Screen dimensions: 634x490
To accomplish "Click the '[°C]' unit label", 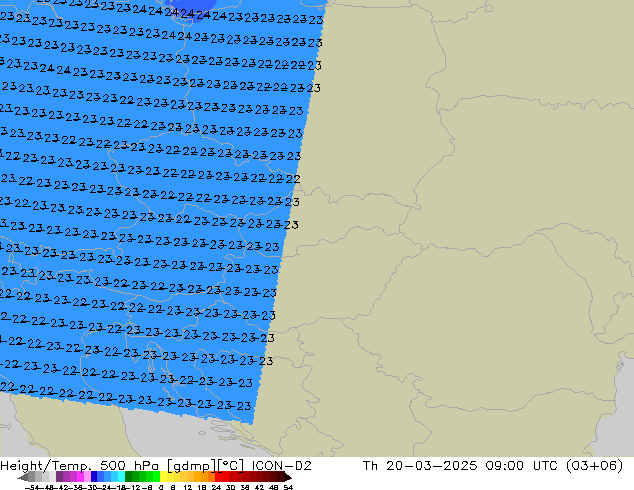I will [x=231, y=466].
